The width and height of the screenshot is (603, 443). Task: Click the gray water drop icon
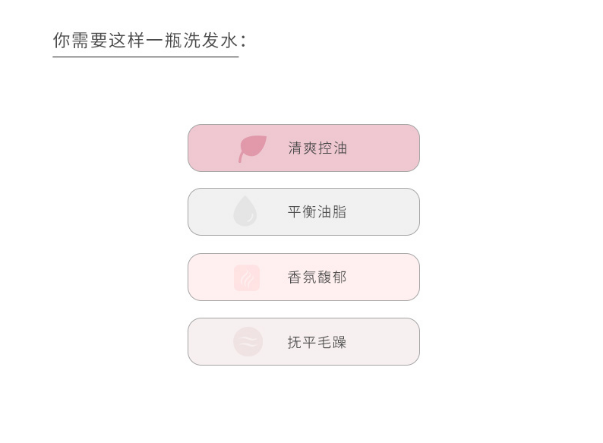click(245, 212)
